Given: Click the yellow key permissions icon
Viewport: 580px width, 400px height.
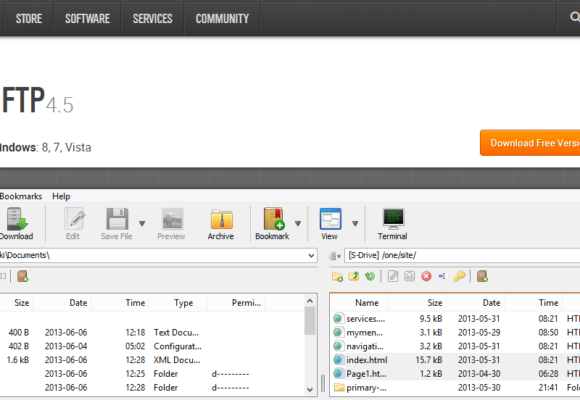Looking at the screenshot, I should (x=459, y=276).
